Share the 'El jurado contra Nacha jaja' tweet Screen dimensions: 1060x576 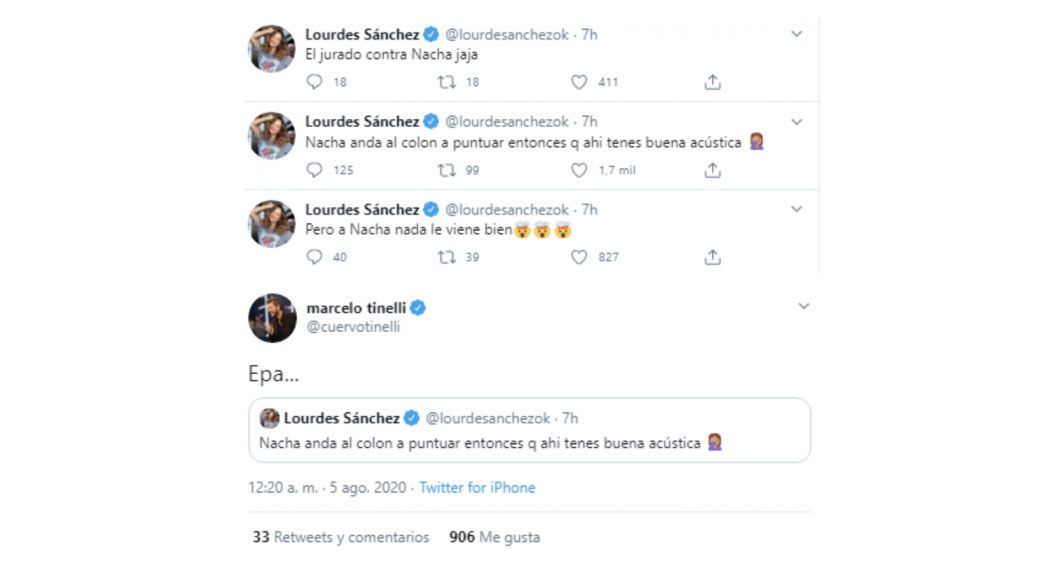(x=712, y=83)
